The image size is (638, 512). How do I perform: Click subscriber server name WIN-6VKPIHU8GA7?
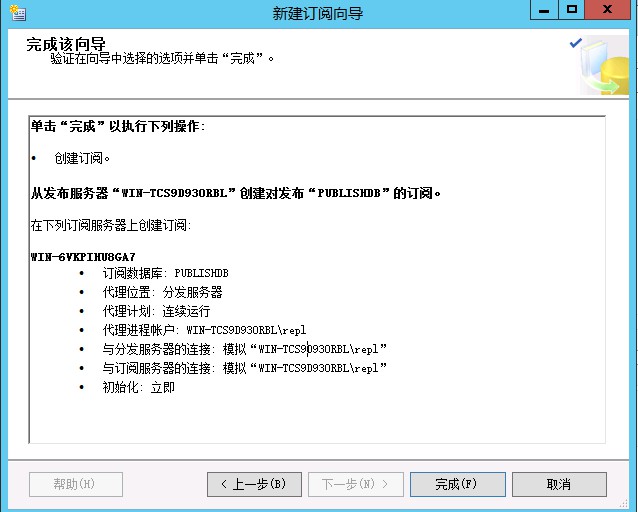(83, 257)
